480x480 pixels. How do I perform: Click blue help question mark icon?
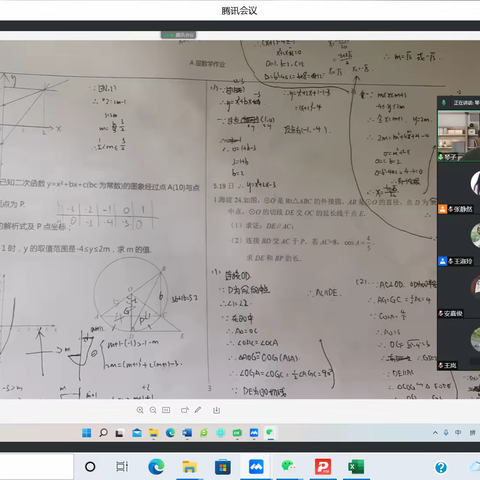click(441, 467)
